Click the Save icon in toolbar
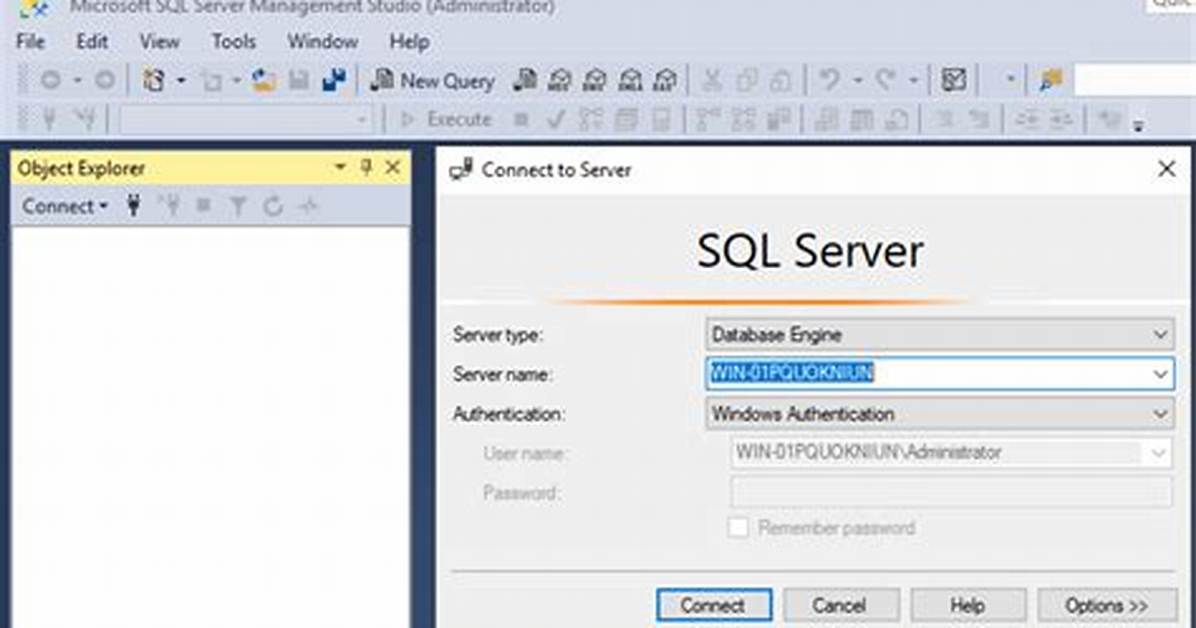 [298, 79]
